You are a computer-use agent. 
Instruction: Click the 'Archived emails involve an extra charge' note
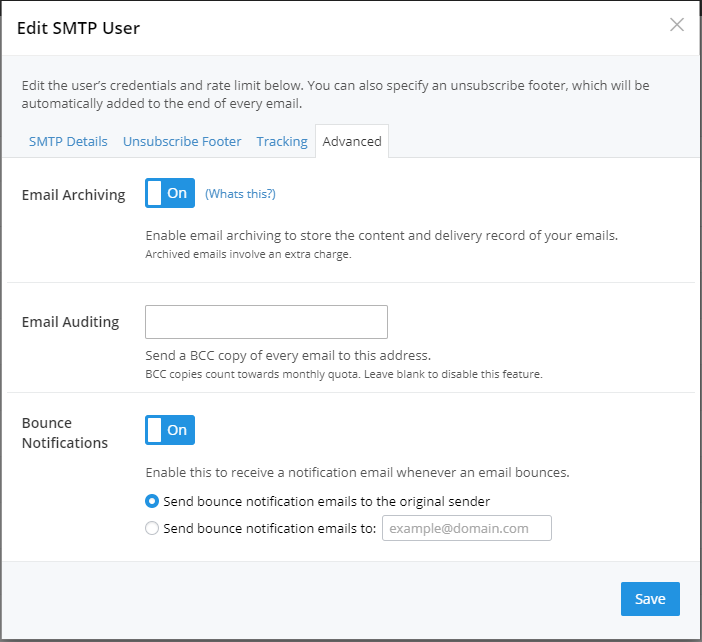tap(248, 254)
